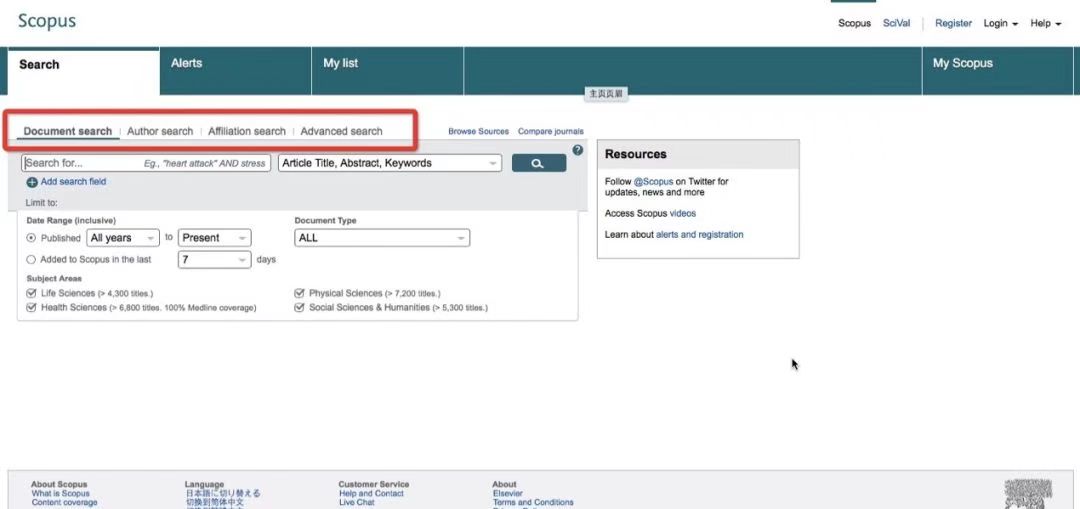The height and width of the screenshot is (509, 1080).
Task: Open the 7 days dropdown
Action: 214,260
